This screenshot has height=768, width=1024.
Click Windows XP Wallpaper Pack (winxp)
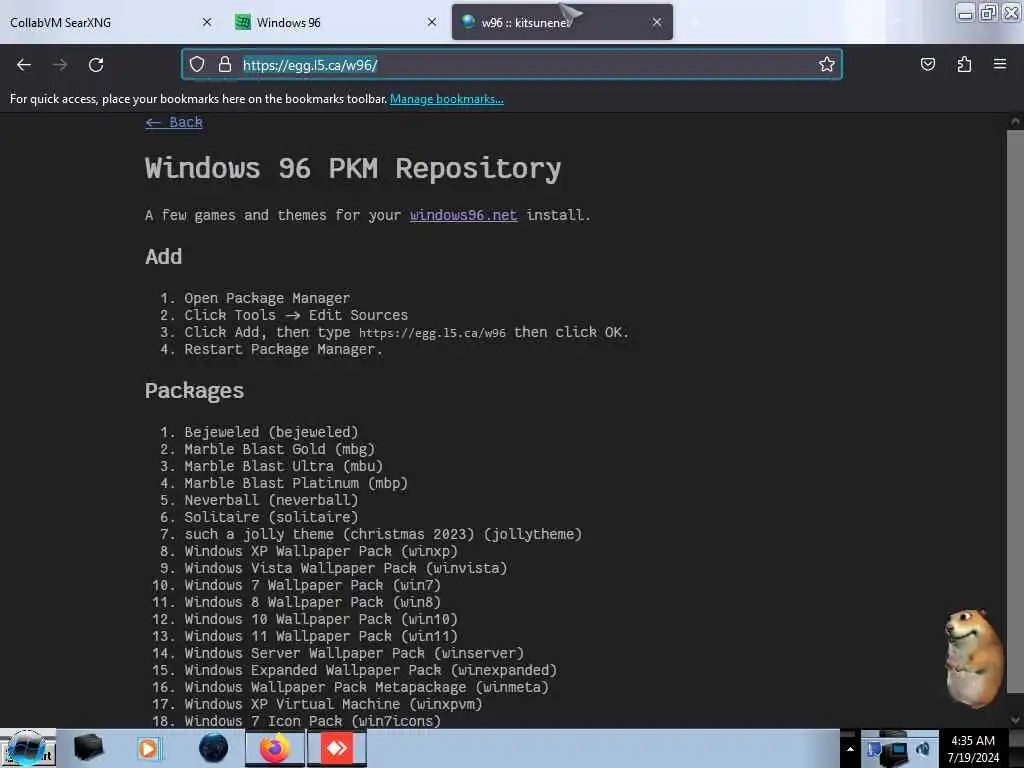[x=321, y=551]
